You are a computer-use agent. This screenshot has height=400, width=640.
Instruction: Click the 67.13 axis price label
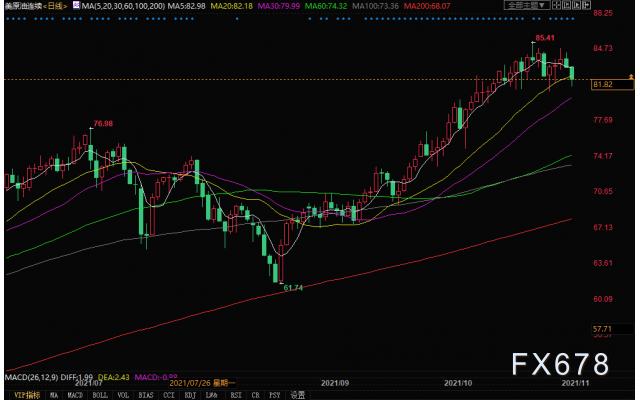(603, 227)
